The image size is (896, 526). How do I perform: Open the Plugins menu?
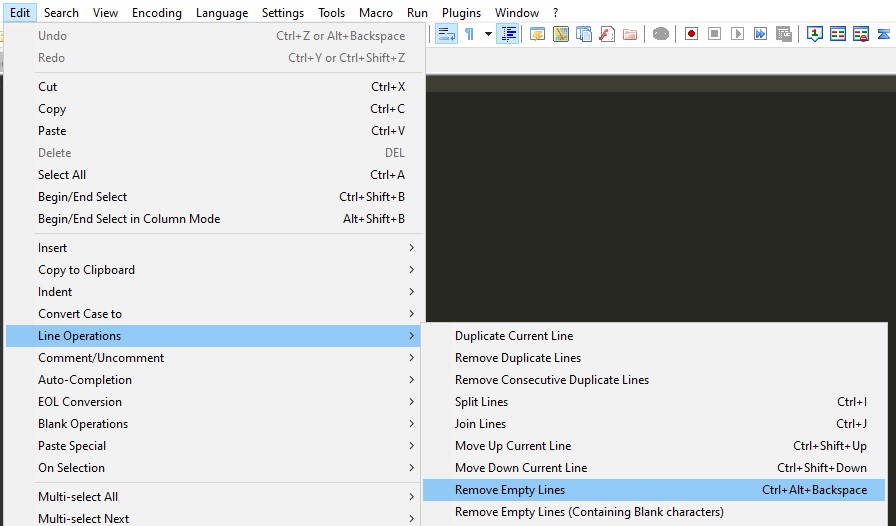point(461,13)
